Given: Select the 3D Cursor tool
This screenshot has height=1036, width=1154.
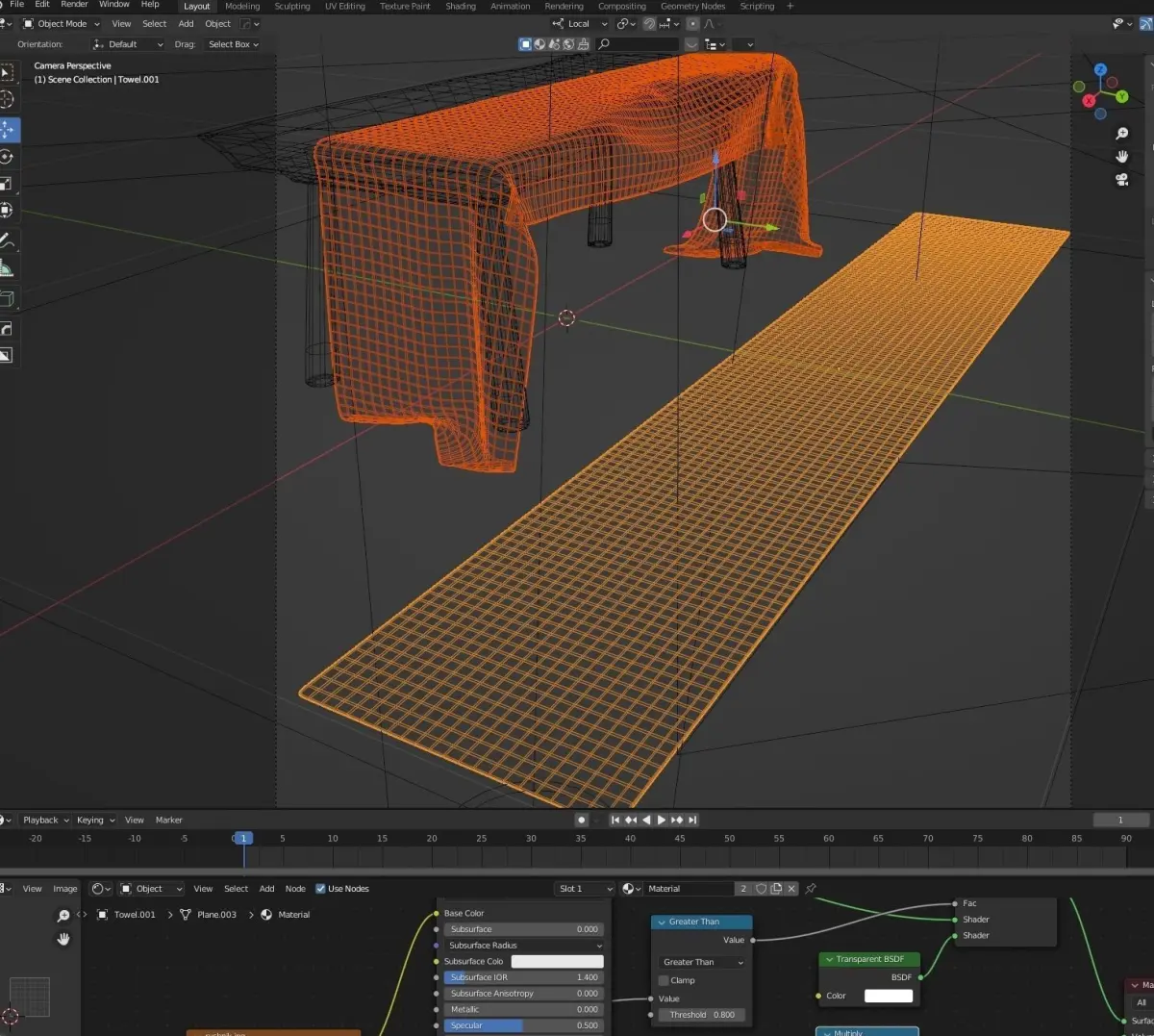Looking at the screenshot, I should point(6,99).
